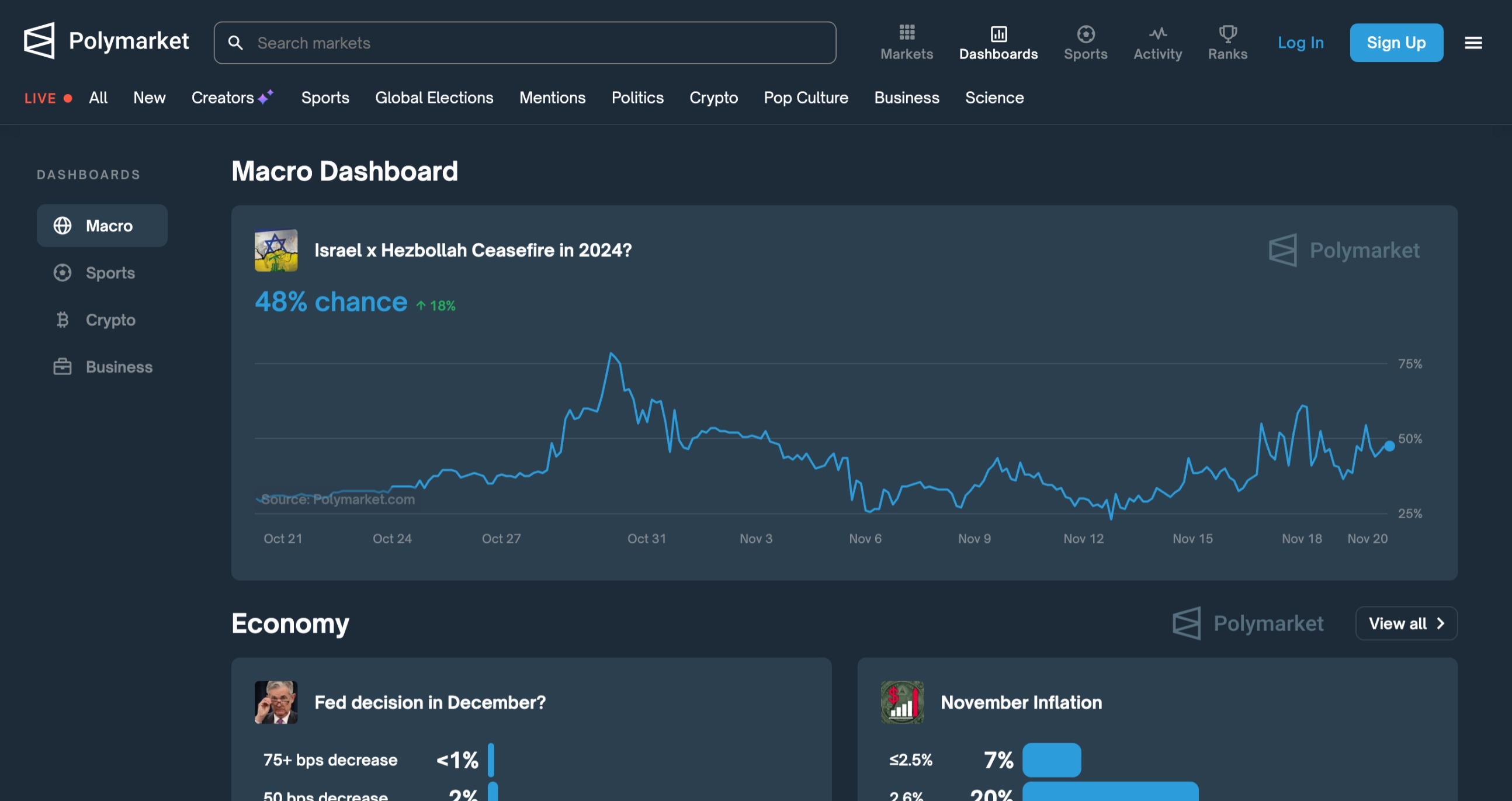Click the search magnifier icon
The image size is (1512, 801).
click(x=235, y=43)
